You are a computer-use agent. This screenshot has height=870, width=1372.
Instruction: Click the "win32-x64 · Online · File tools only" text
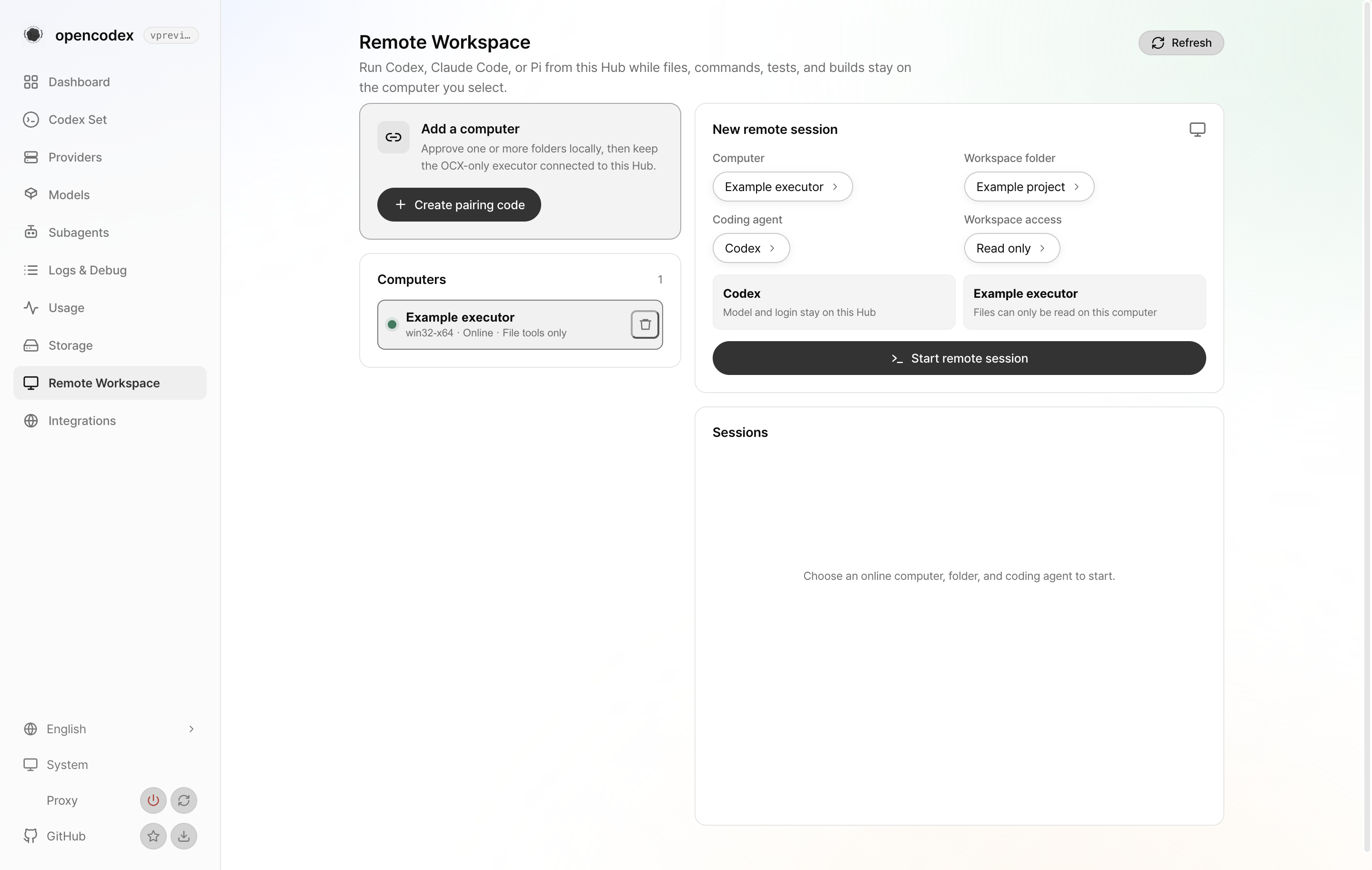[486, 333]
